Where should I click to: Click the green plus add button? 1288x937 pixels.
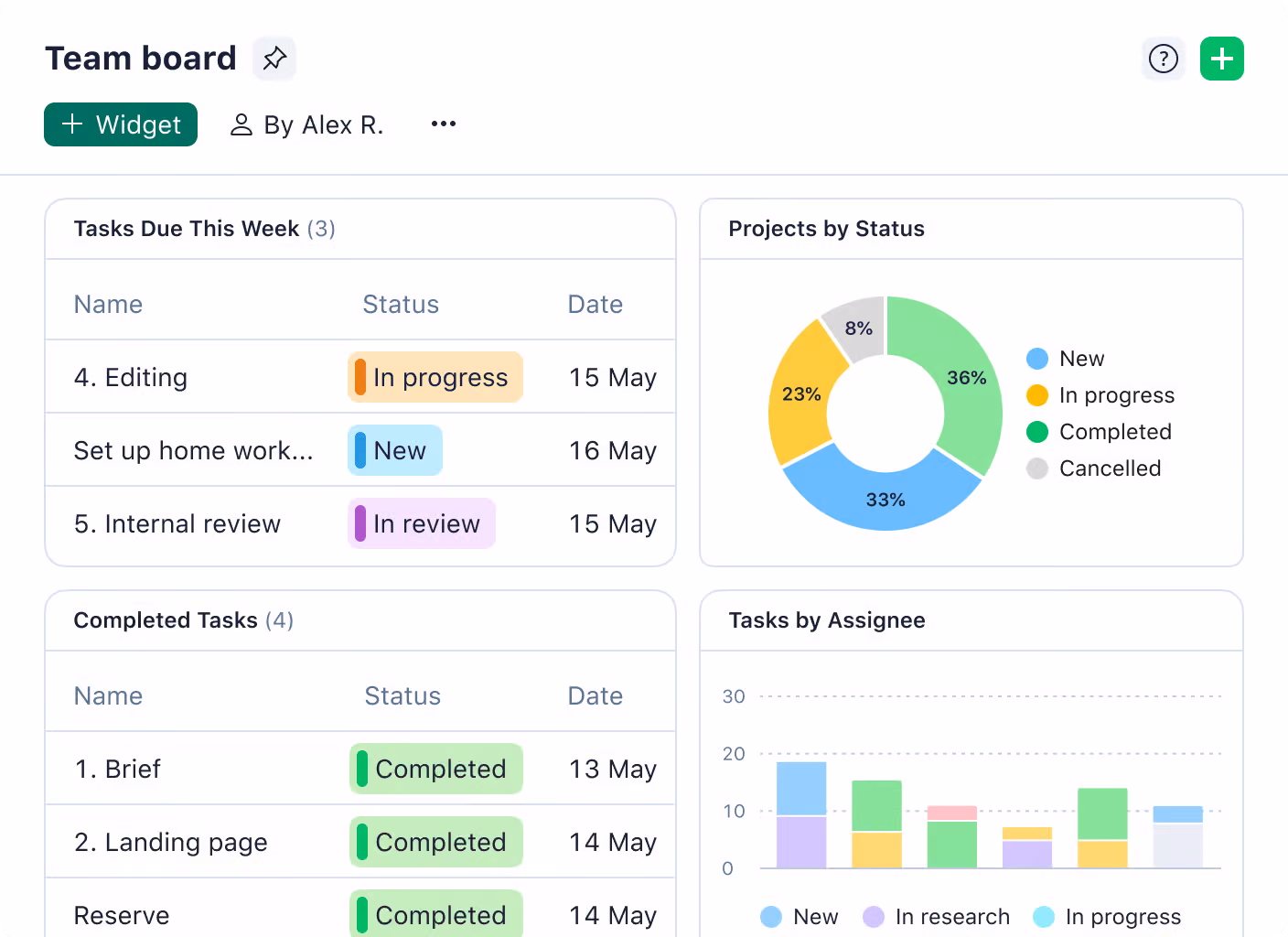pos(1222,59)
